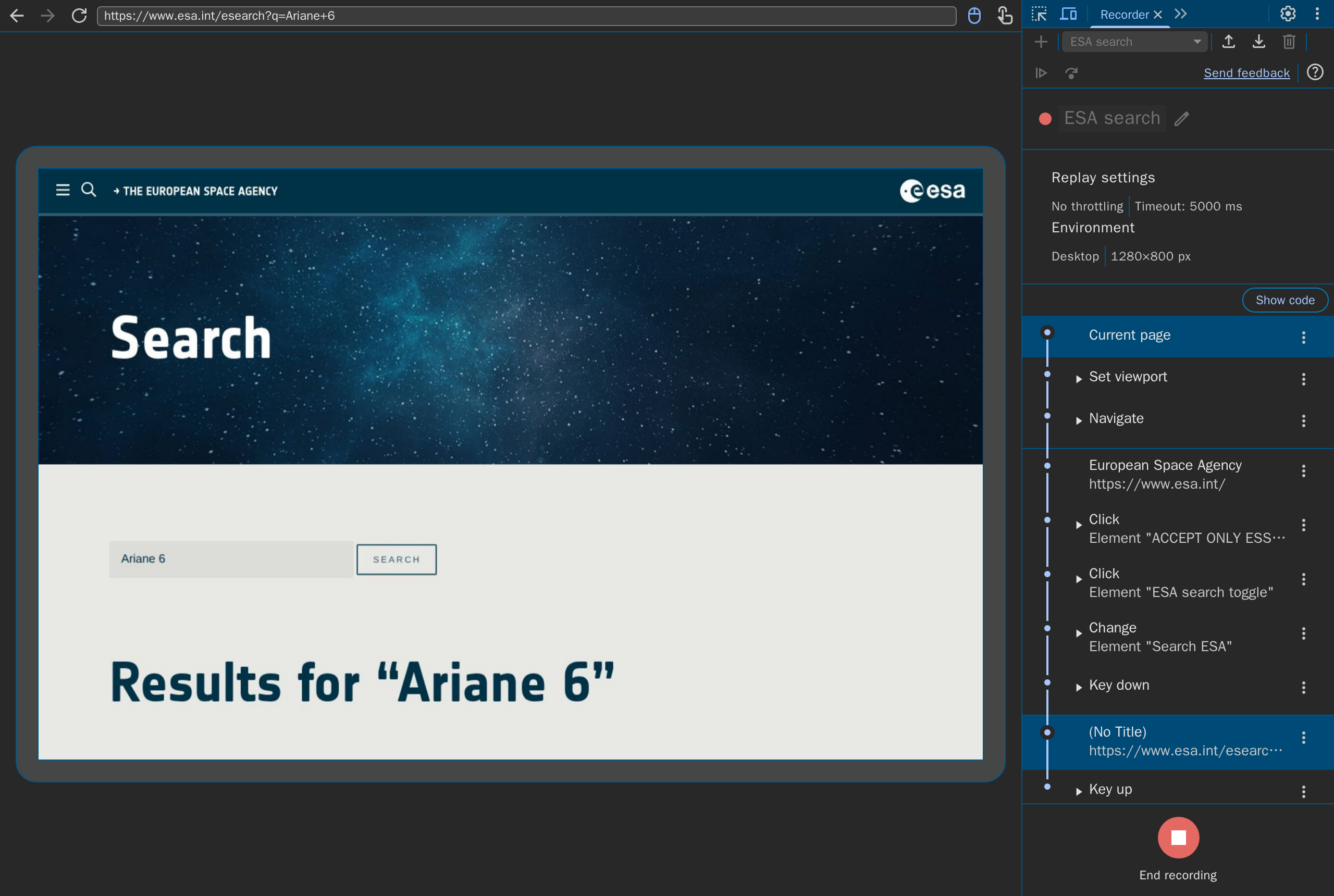Click the replay recording play icon

click(x=1041, y=73)
